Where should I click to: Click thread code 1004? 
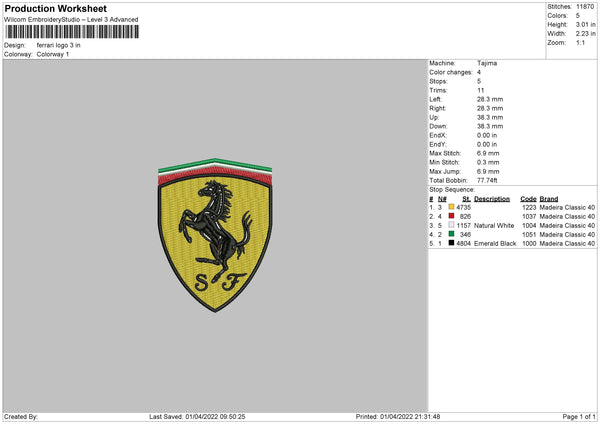point(529,225)
